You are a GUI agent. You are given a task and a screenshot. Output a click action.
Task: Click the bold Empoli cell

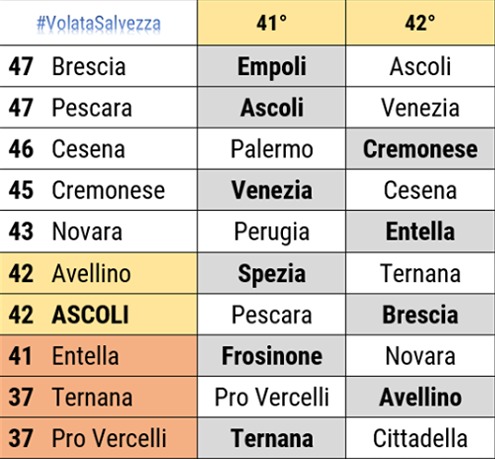coord(272,66)
